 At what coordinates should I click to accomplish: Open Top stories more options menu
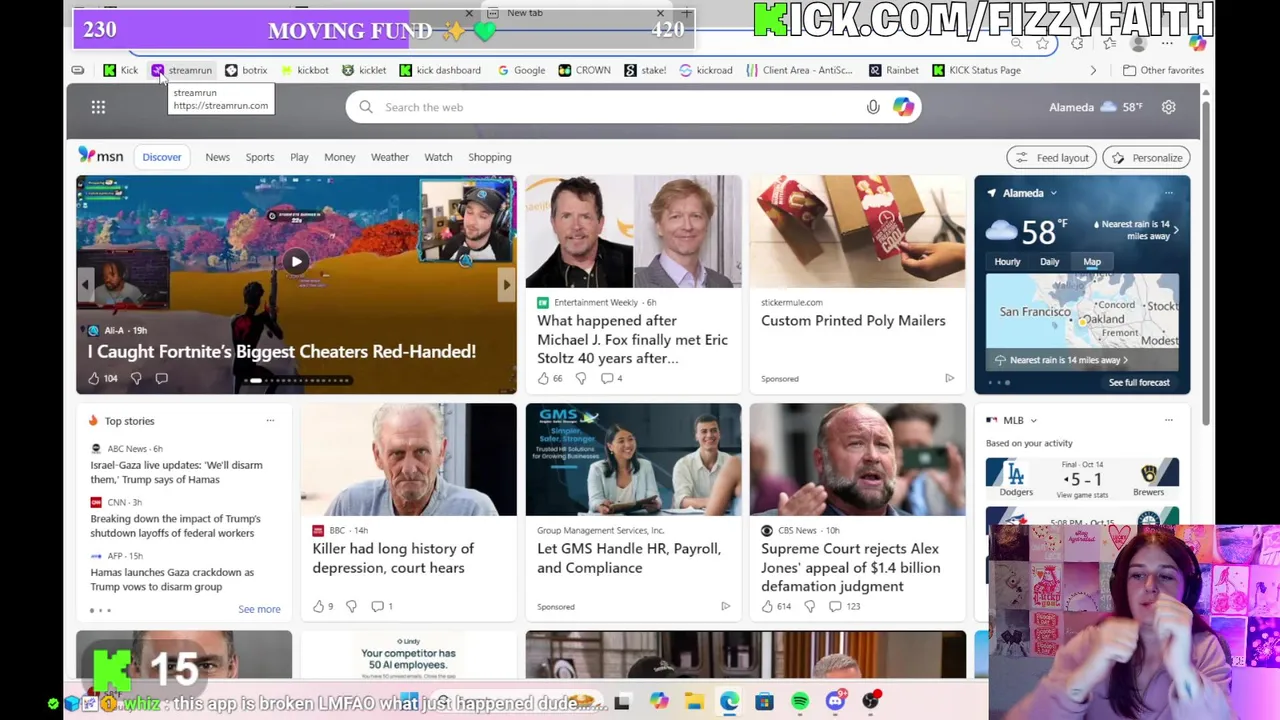[x=270, y=421]
